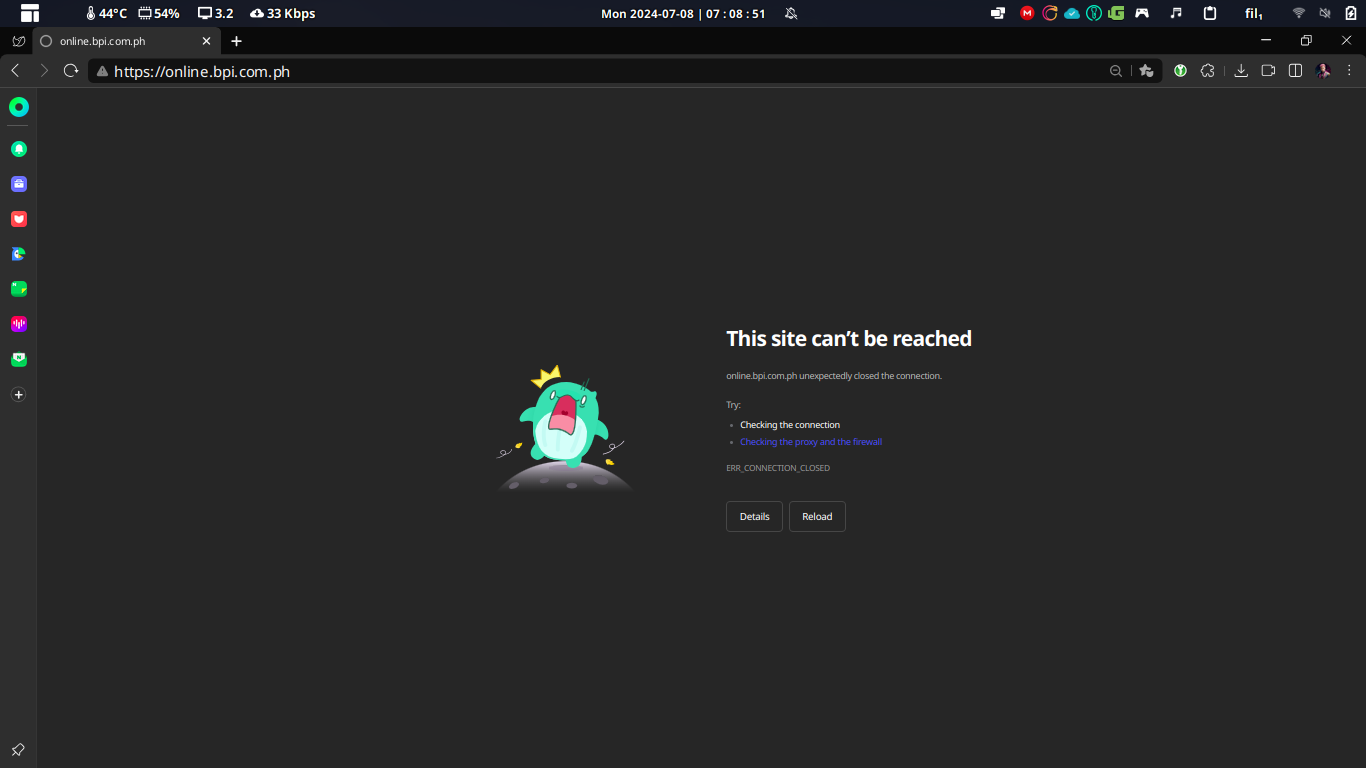This screenshot has height=768, width=1366.
Task: Select the online.bpi.com.ph tab
Action: coord(127,41)
